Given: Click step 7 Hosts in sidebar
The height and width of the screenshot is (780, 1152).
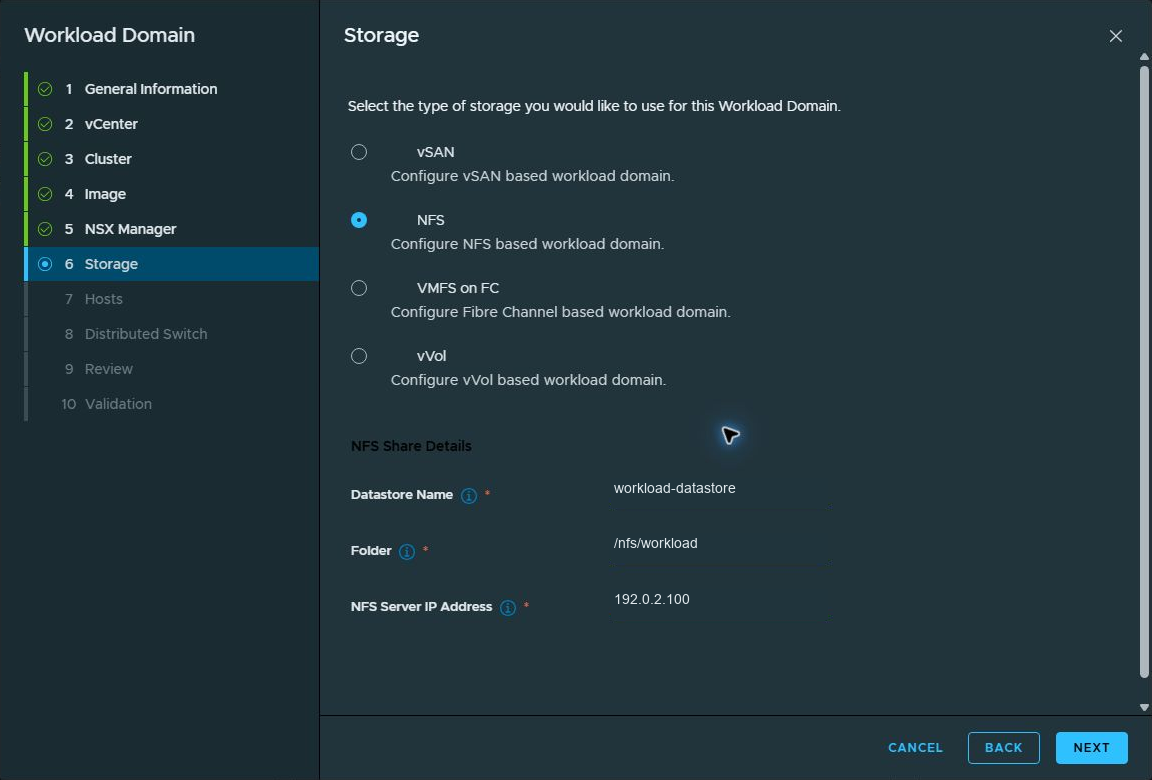Looking at the screenshot, I should [x=173, y=299].
